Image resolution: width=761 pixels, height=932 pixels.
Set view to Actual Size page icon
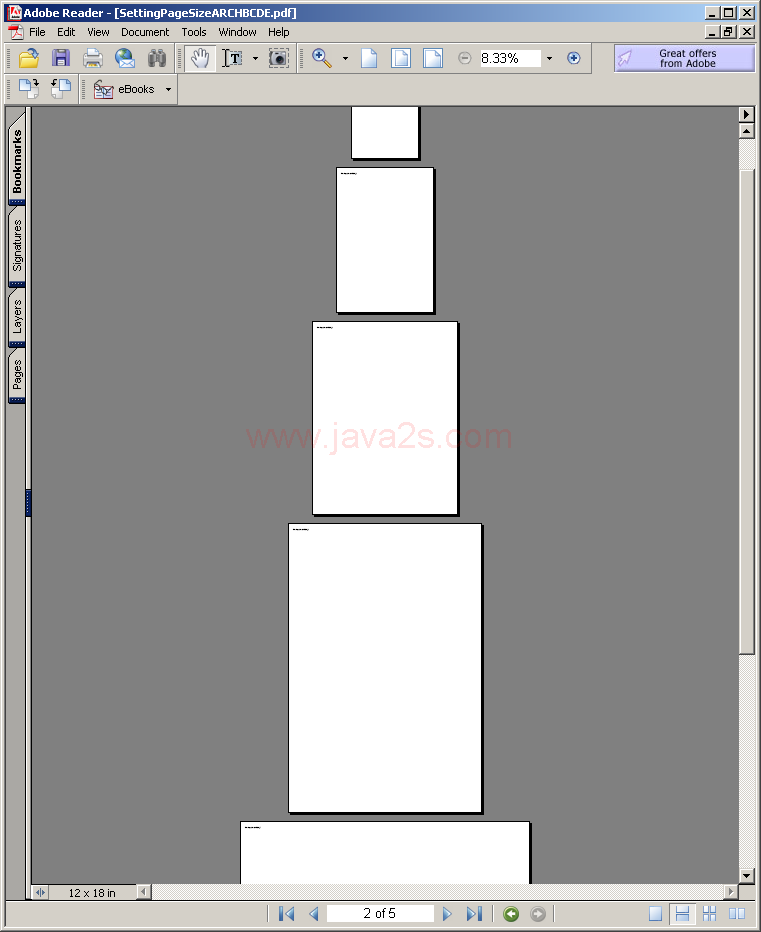click(369, 58)
